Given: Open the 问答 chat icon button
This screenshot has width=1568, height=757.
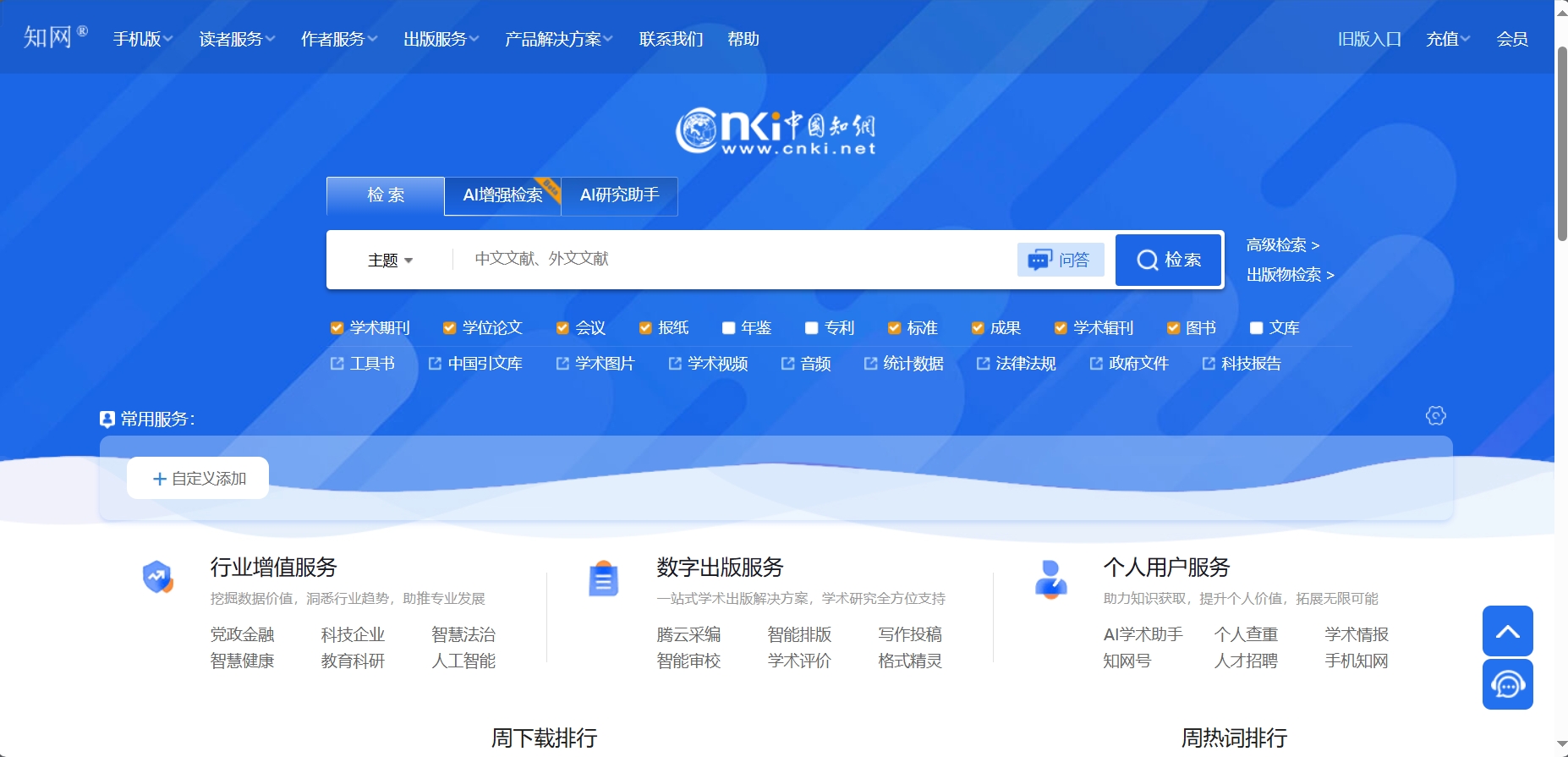Looking at the screenshot, I should pos(1061,260).
